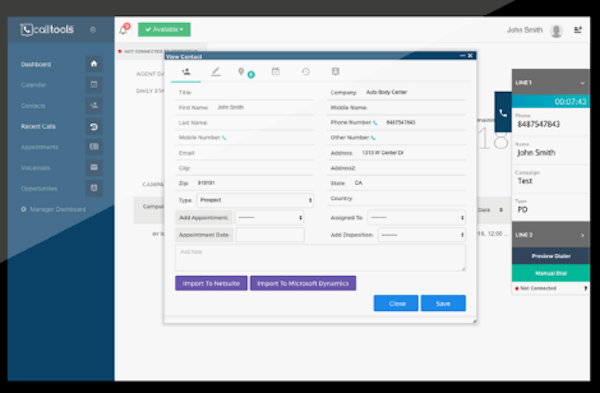Click Import To Microsoft Dynamics button
This screenshot has height=393, width=600.
click(x=303, y=284)
